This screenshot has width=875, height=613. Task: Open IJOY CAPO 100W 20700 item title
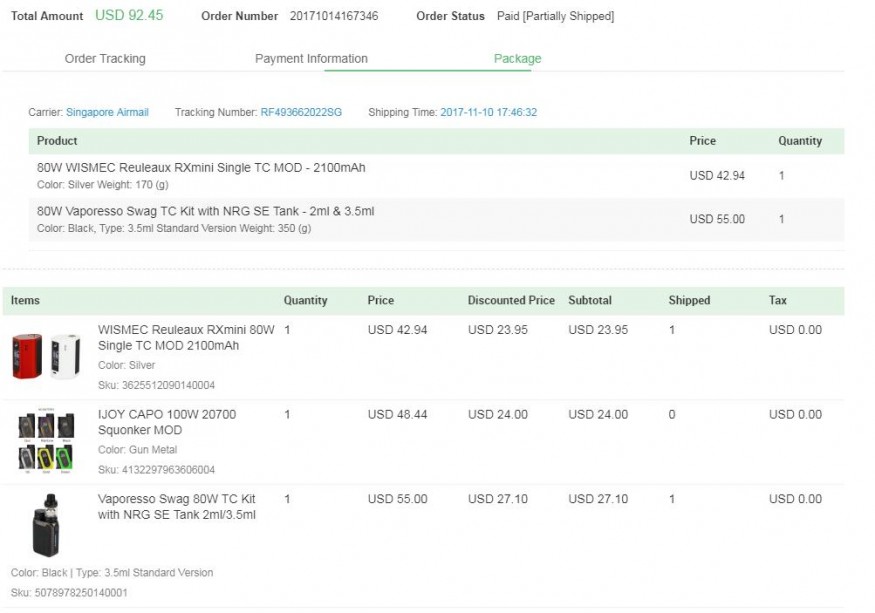click(x=167, y=422)
